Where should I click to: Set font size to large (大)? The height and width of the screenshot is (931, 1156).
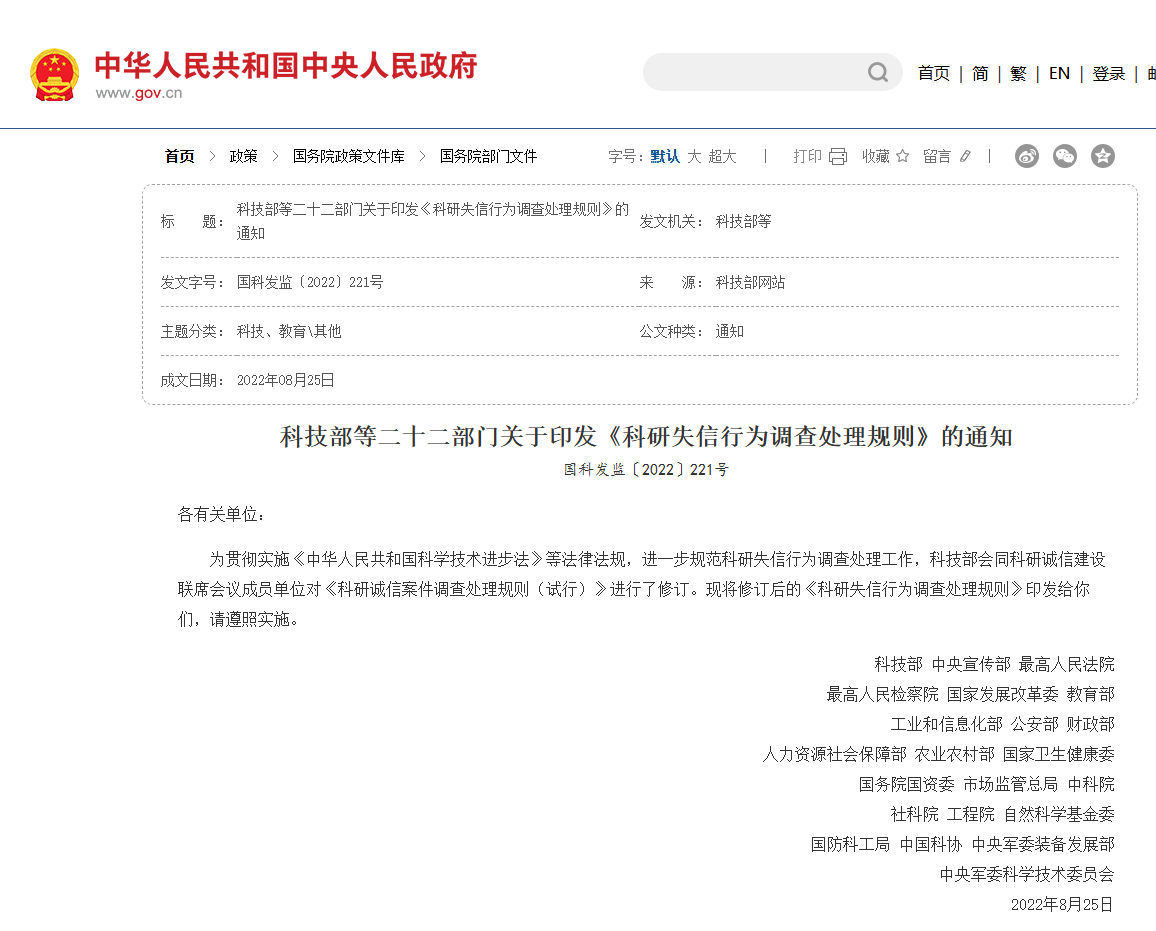pyautogui.click(x=694, y=156)
